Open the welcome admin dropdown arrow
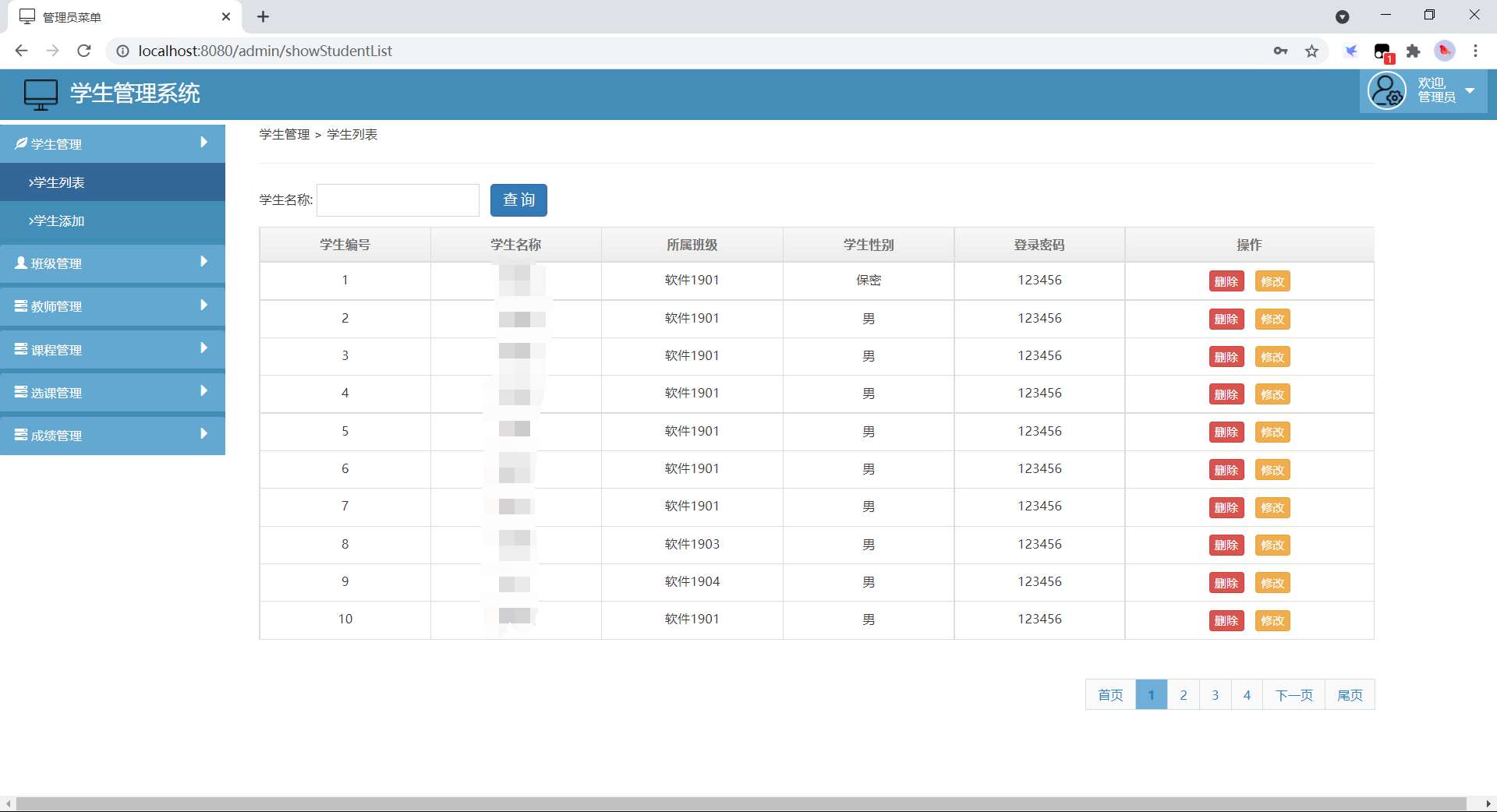The height and width of the screenshot is (812, 1497). [1470, 90]
